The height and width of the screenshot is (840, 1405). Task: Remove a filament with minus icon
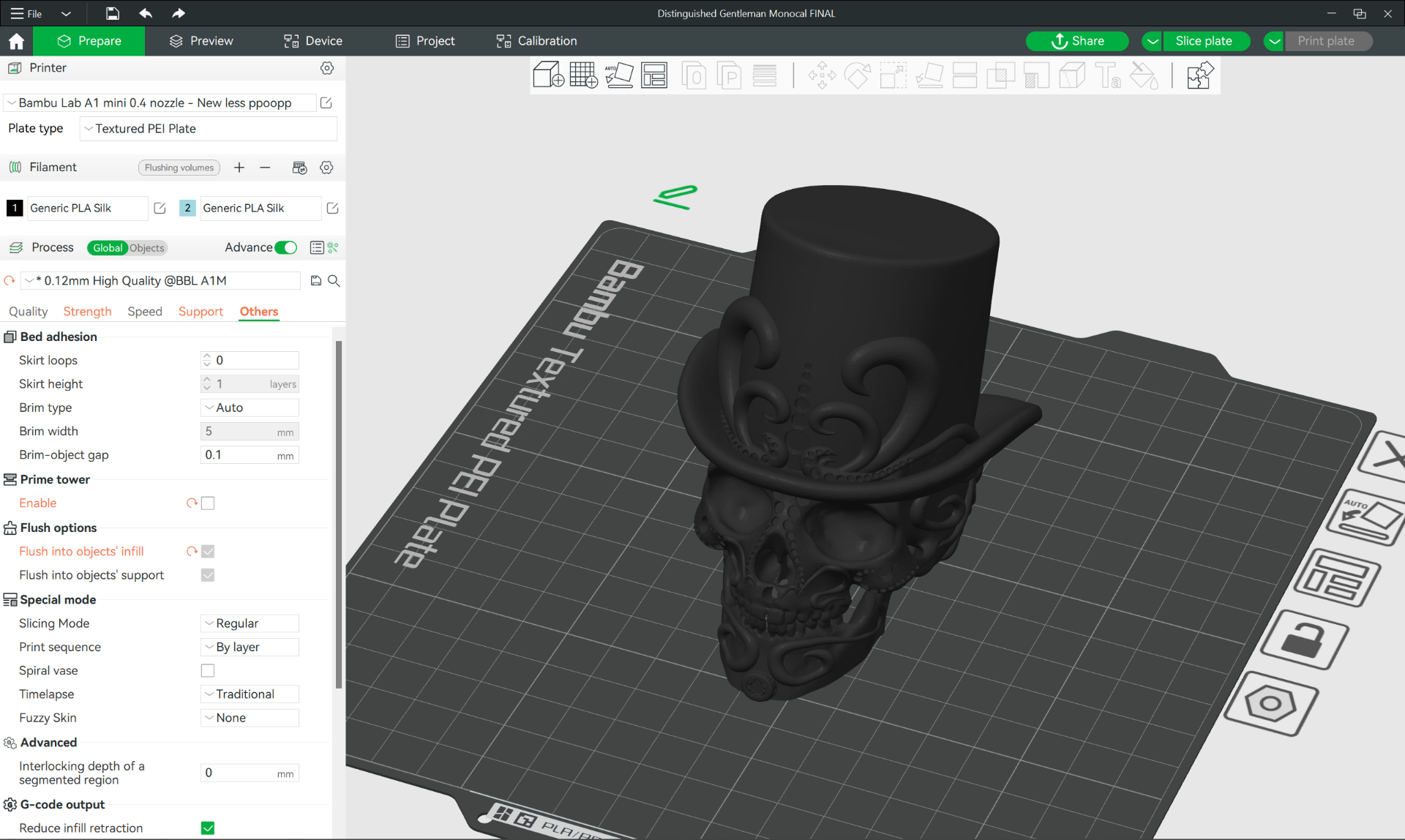(x=265, y=168)
